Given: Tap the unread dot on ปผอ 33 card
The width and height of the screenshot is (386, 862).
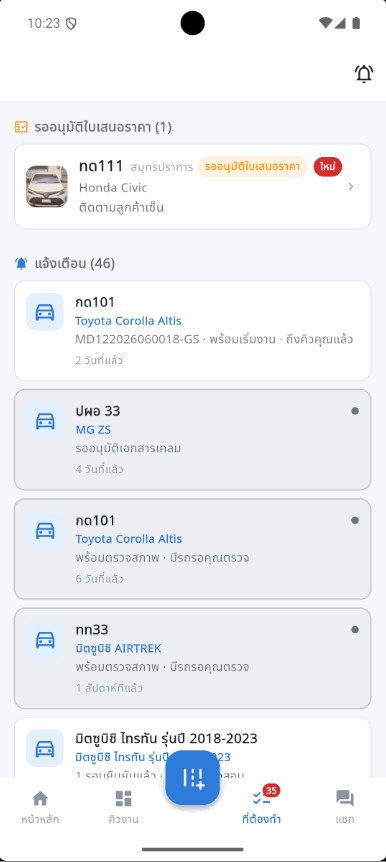Looking at the screenshot, I should pyautogui.click(x=355, y=411).
